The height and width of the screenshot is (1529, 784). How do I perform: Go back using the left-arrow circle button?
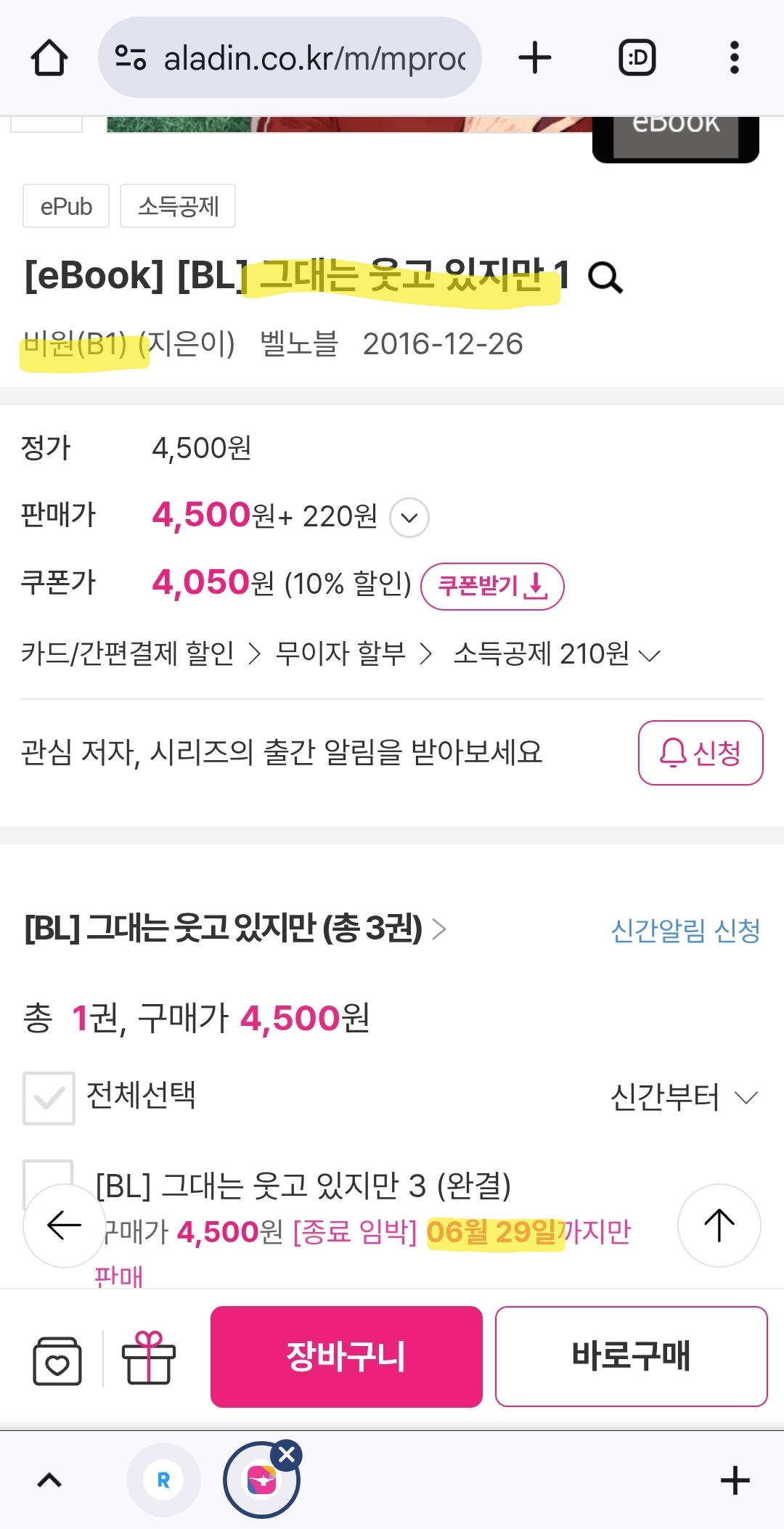click(x=64, y=1226)
